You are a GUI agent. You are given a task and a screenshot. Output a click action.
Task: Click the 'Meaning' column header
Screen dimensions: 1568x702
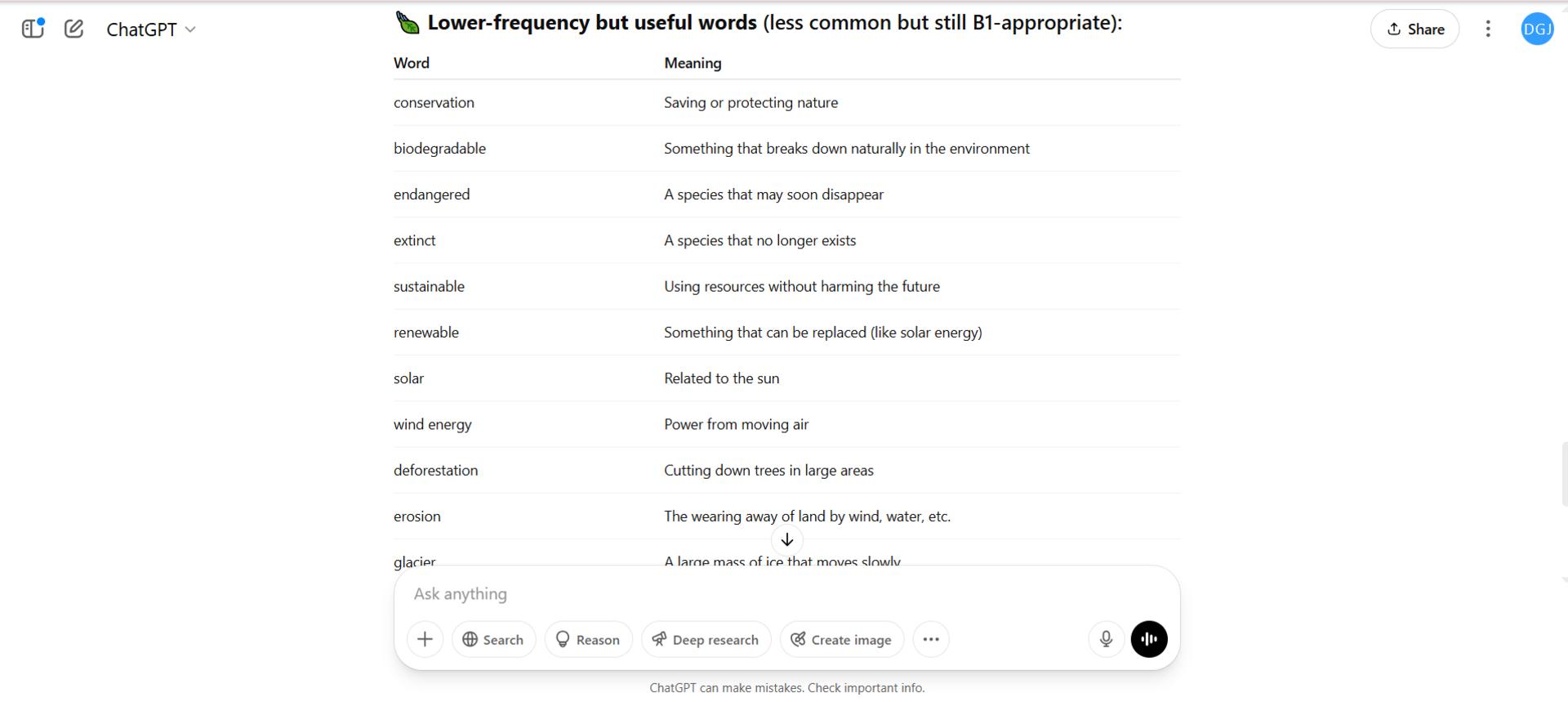tap(693, 63)
